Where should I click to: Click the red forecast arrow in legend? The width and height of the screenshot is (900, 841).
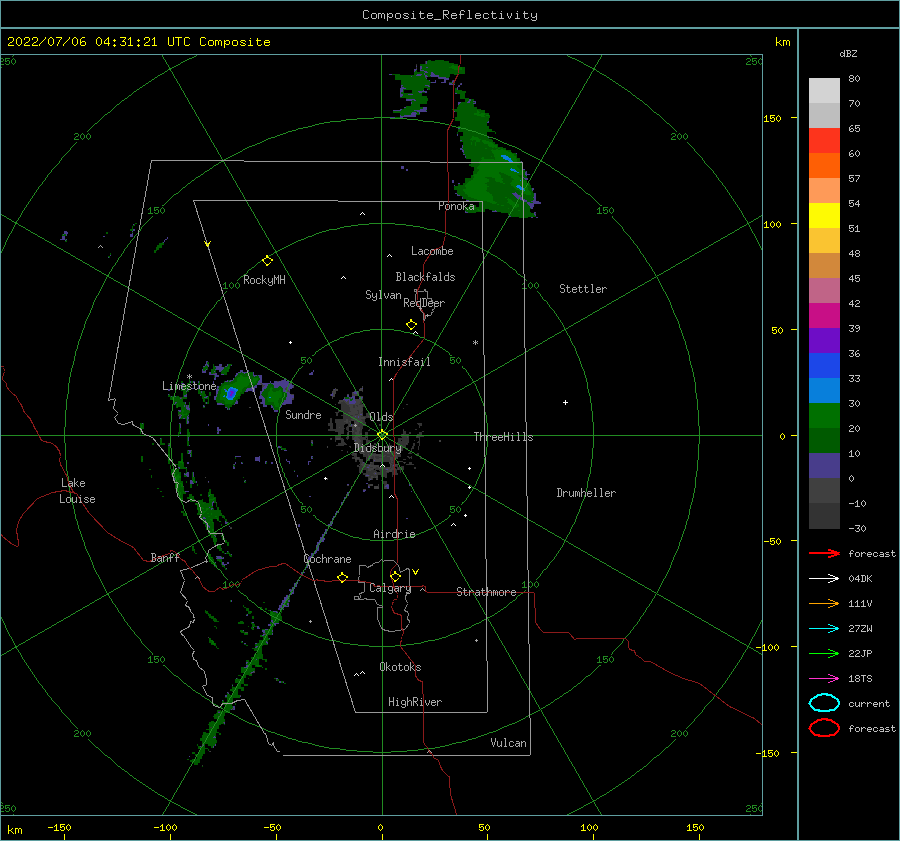824,553
